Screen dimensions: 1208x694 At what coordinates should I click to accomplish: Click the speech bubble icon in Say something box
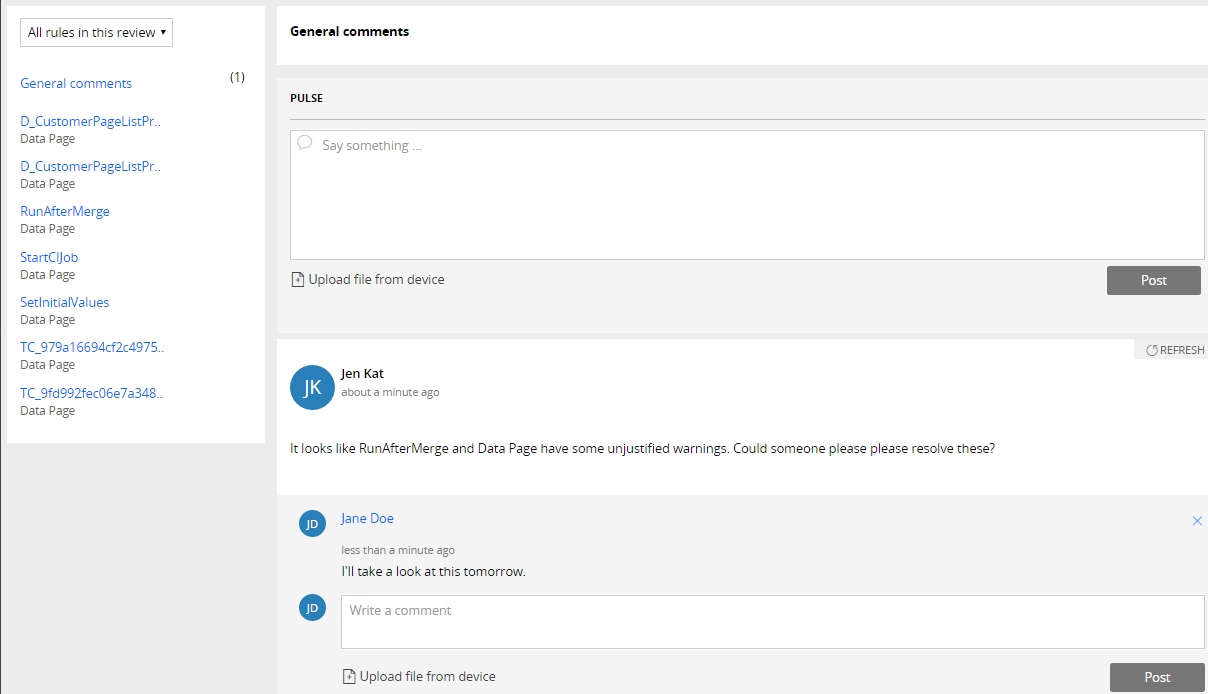[305, 143]
